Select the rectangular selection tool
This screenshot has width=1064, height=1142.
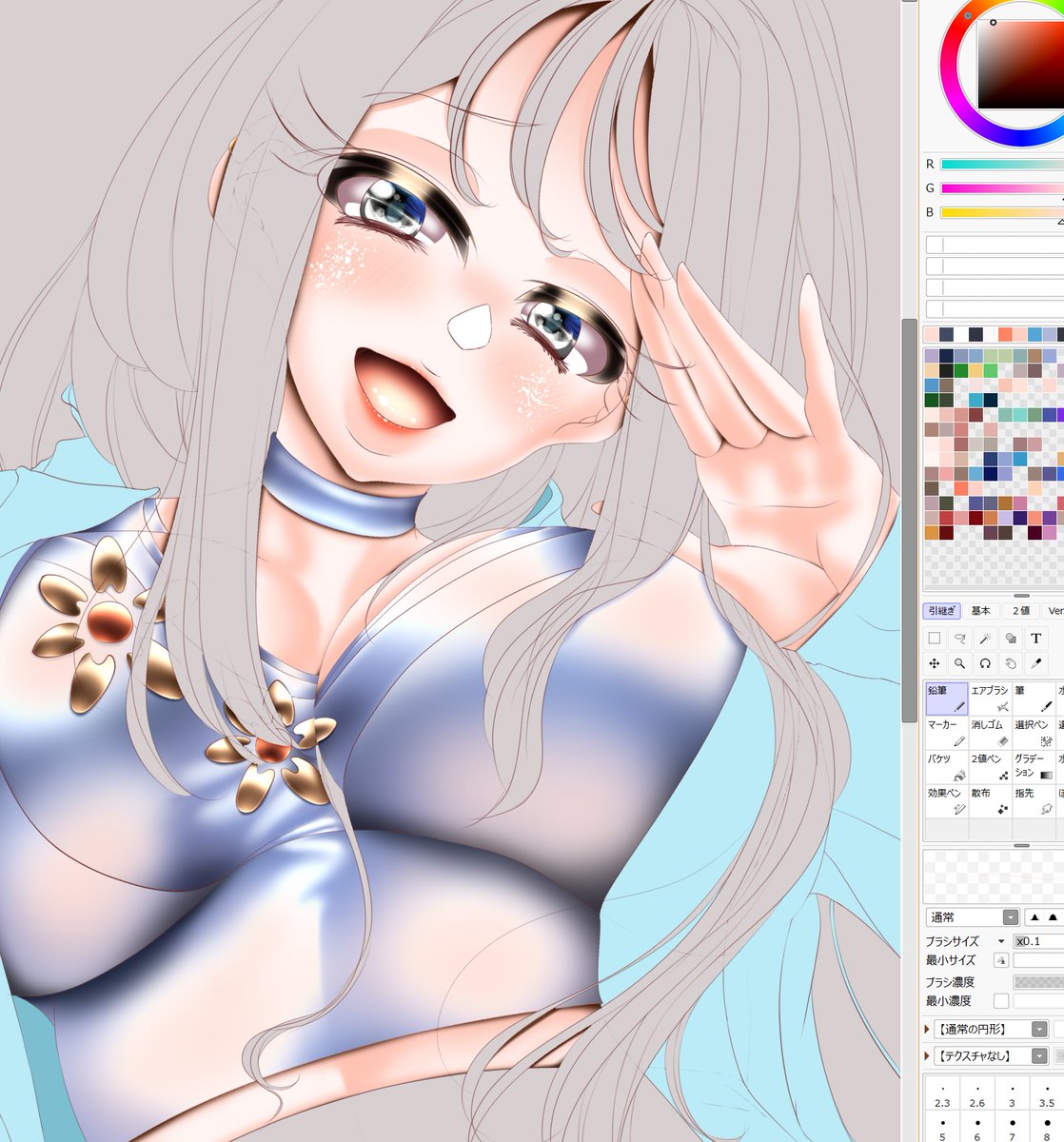[x=935, y=639]
